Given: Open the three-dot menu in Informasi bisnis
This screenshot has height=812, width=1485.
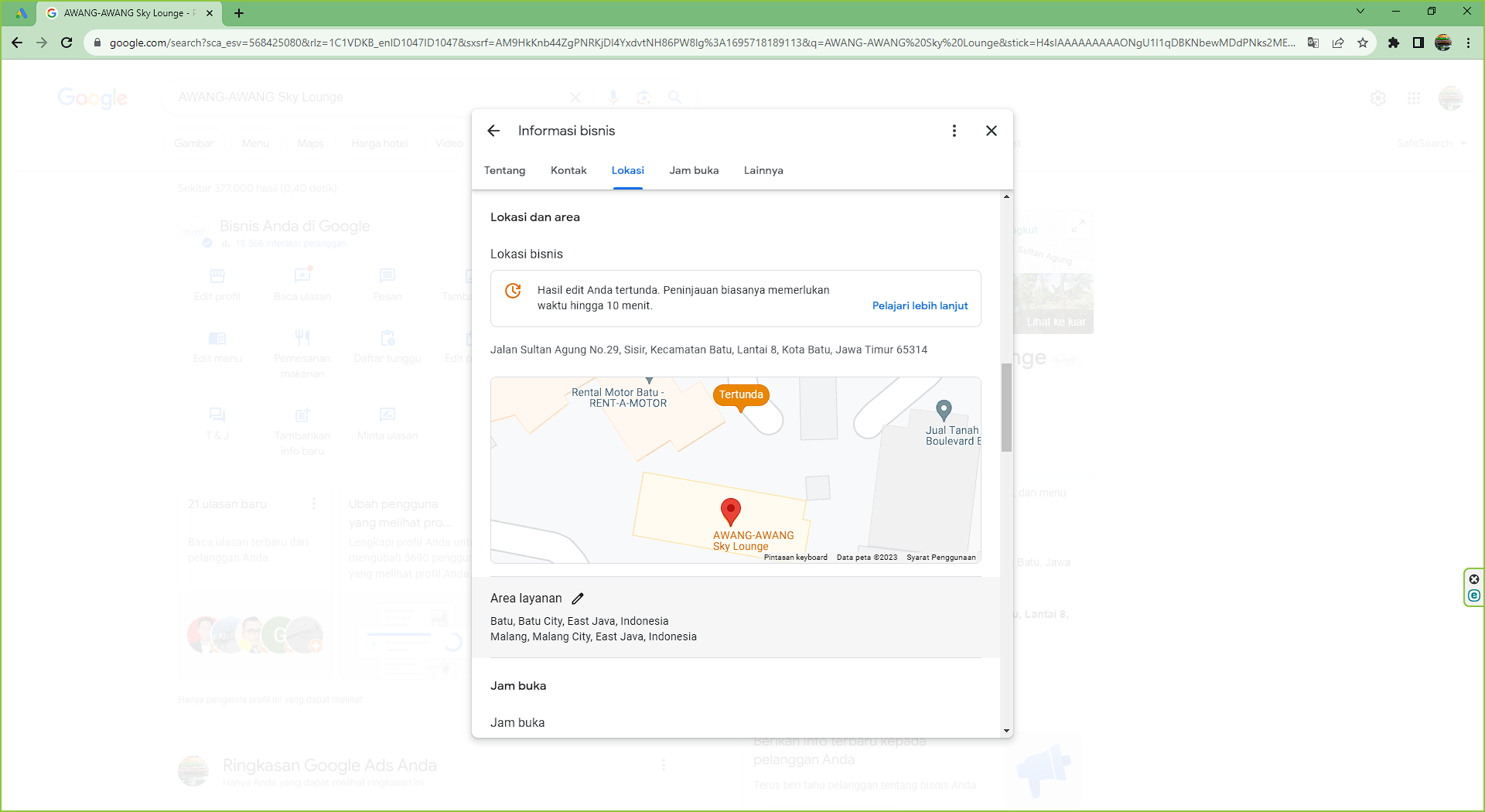Looking at the screenshot, I should 954,131.
